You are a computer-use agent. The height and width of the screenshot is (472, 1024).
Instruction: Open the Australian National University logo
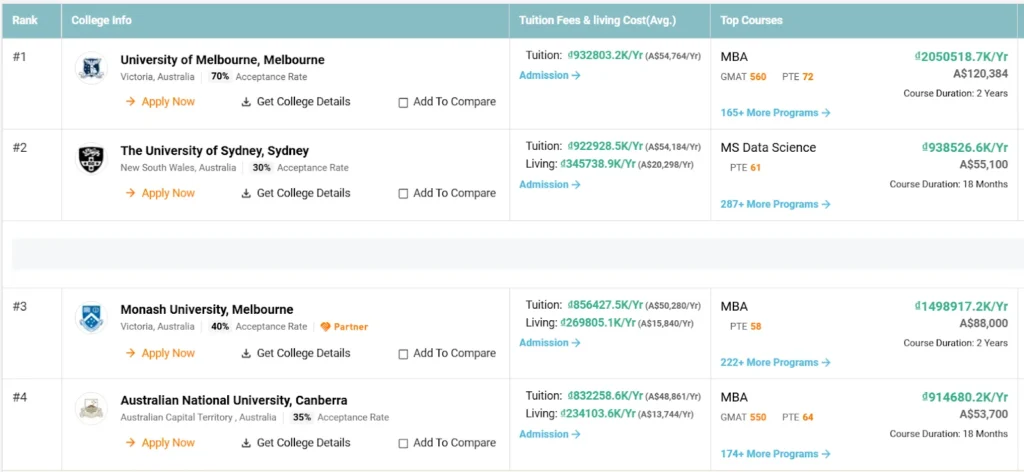[x=91, y=408]
